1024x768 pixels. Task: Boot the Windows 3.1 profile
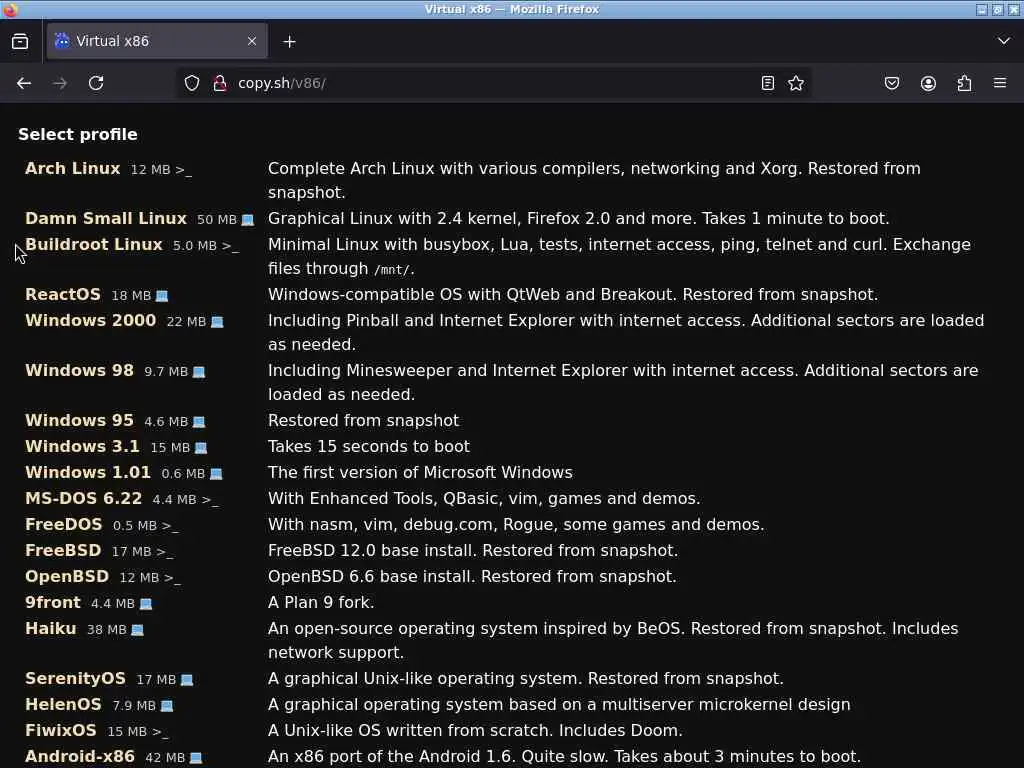82,447
